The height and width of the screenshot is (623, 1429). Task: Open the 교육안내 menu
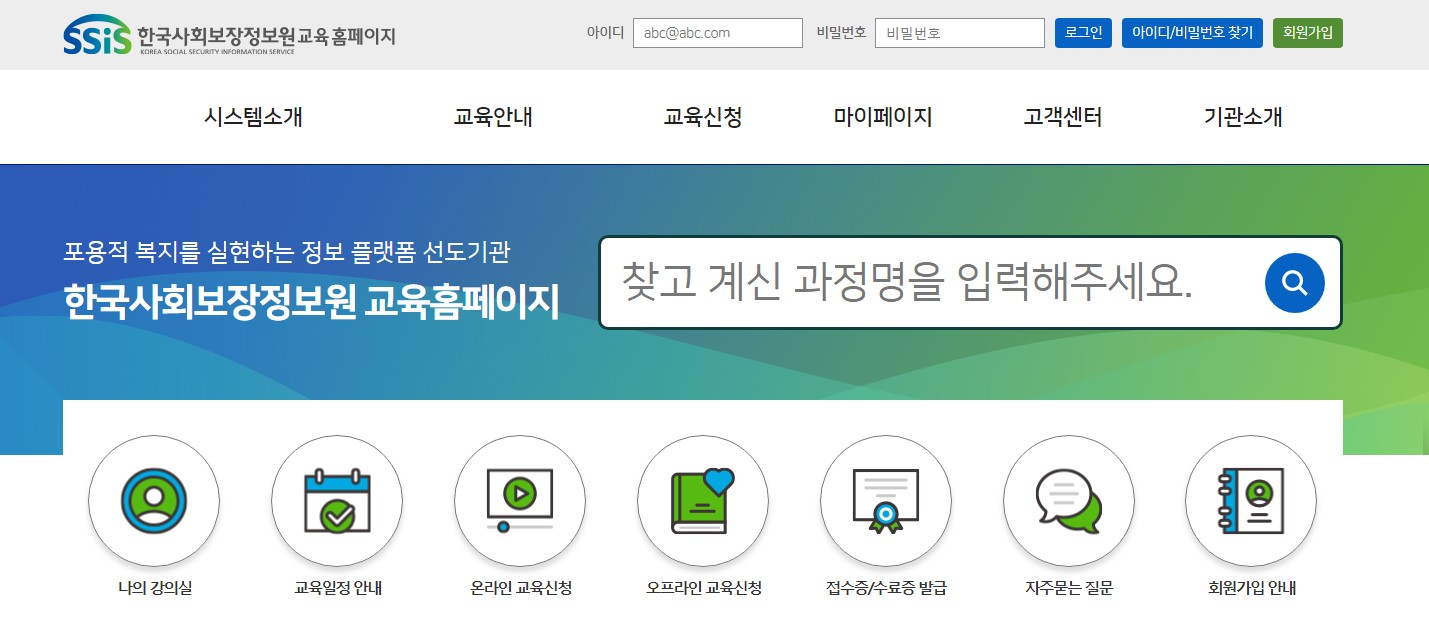493,117
